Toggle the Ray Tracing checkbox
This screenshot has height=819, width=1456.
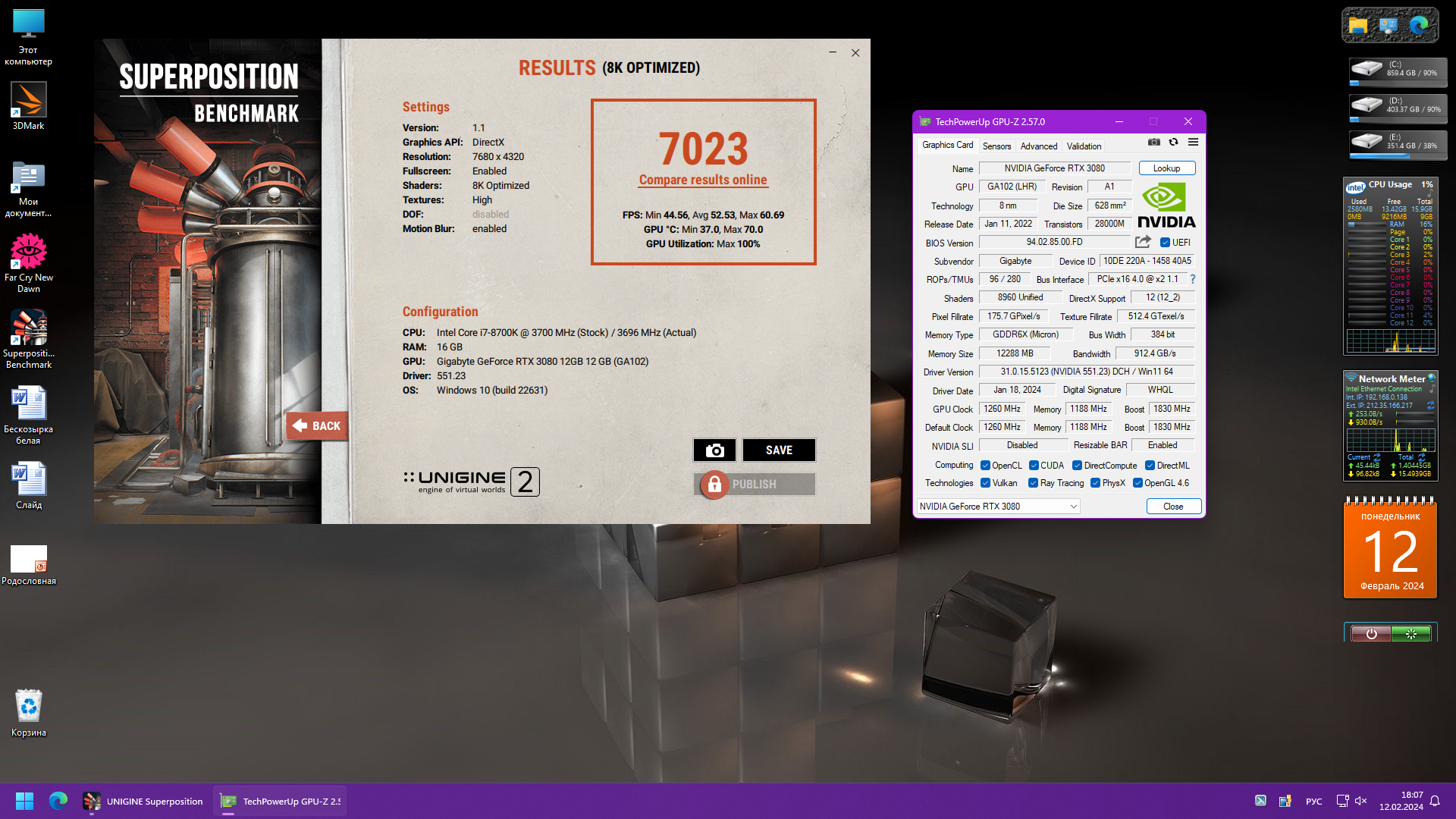coord(1033,483)
